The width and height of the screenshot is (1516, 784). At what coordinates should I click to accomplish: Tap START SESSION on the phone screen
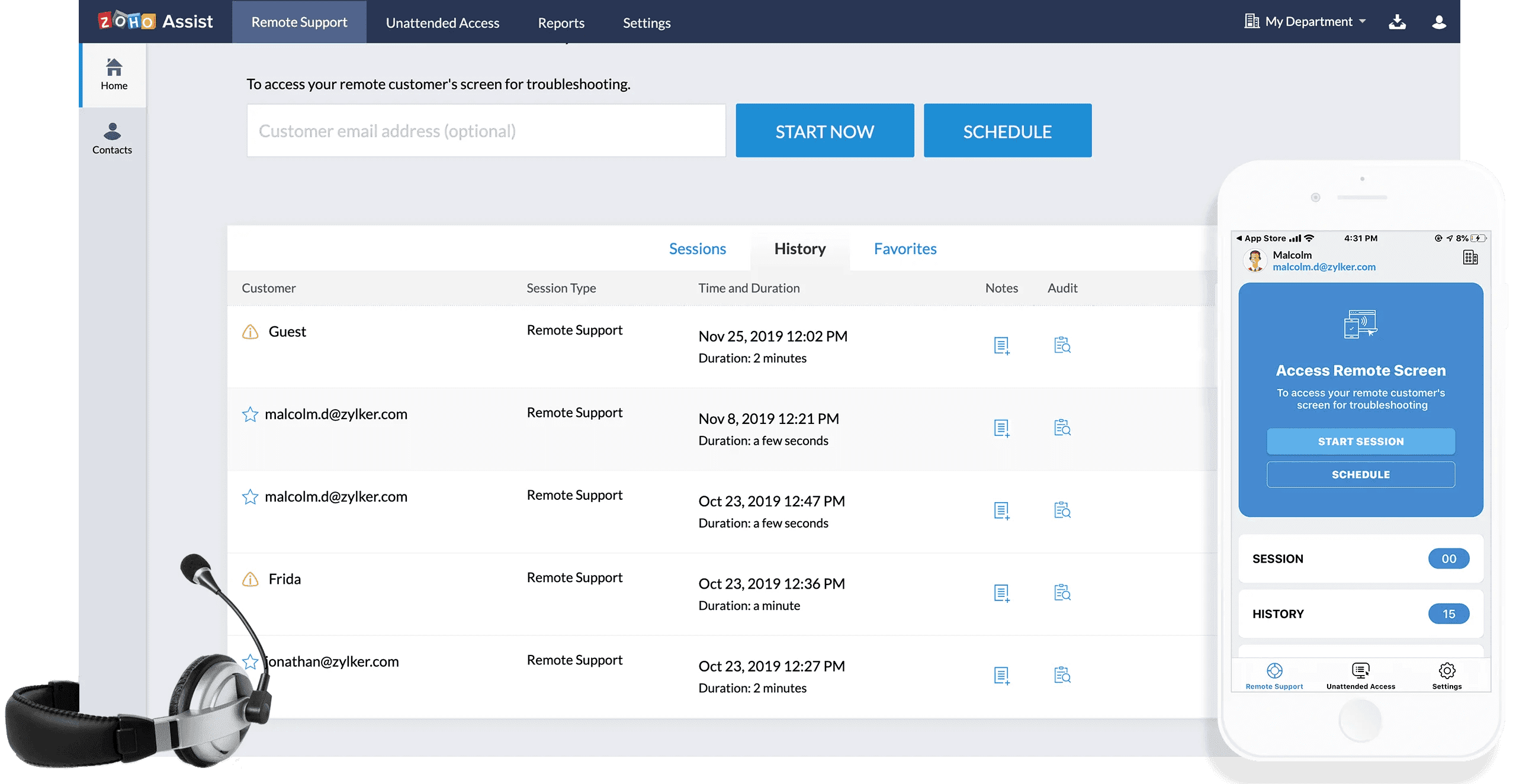pos(1360,441)
